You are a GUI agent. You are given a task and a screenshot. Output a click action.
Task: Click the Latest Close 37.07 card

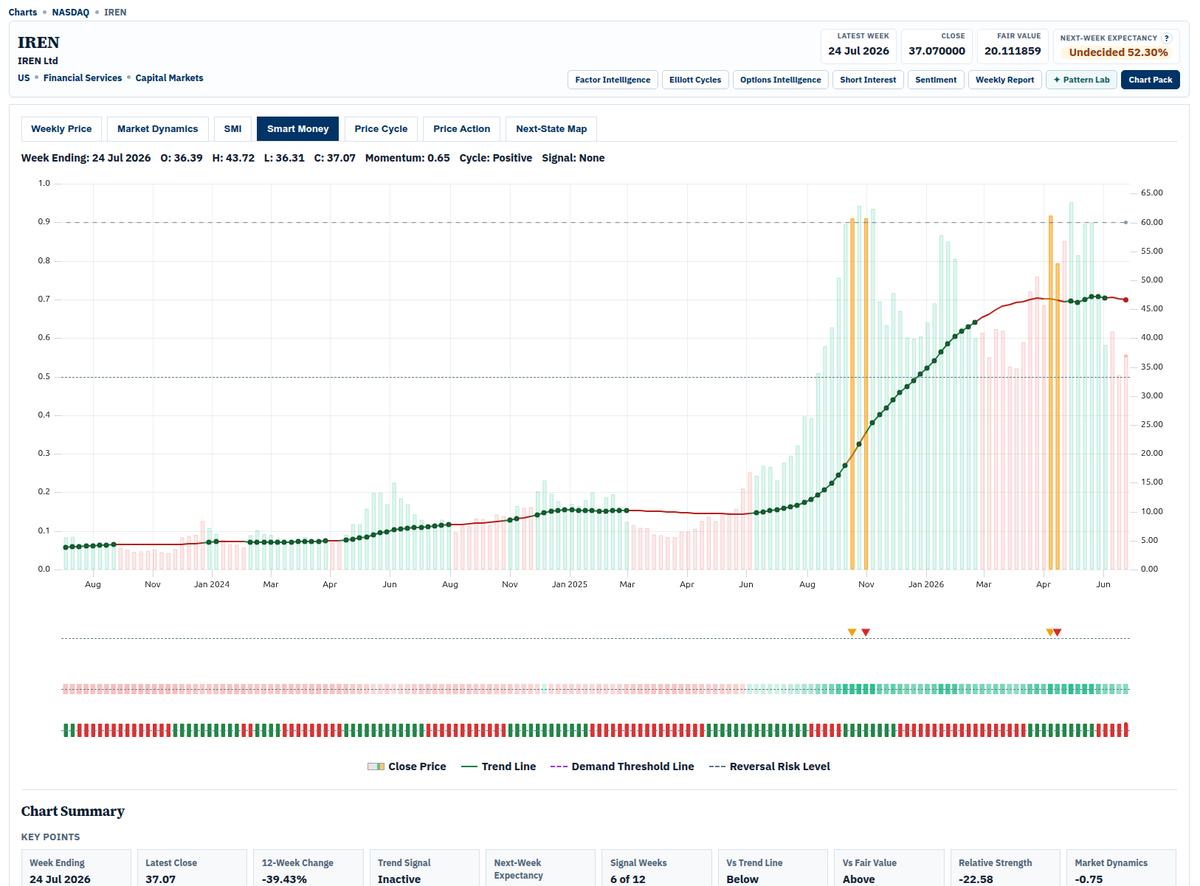pyautogui.click(x=192, y=868)
